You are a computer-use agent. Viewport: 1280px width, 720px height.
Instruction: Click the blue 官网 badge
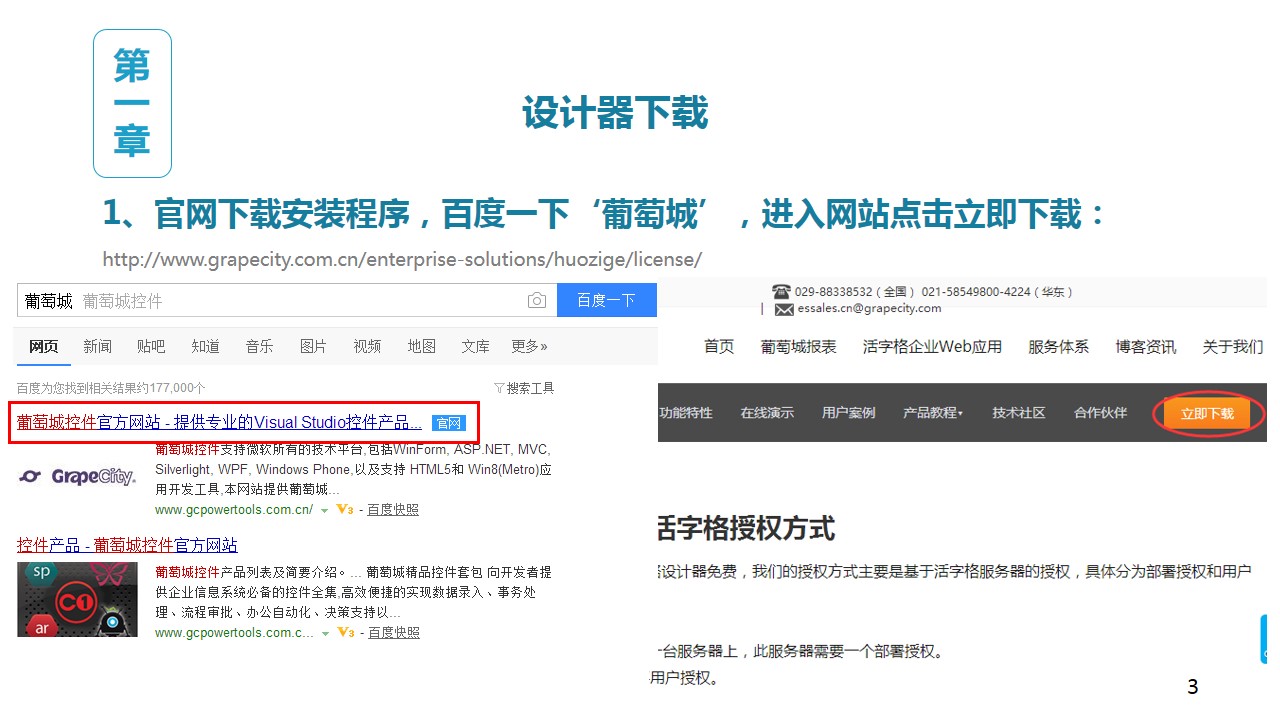tap(449, 423)
